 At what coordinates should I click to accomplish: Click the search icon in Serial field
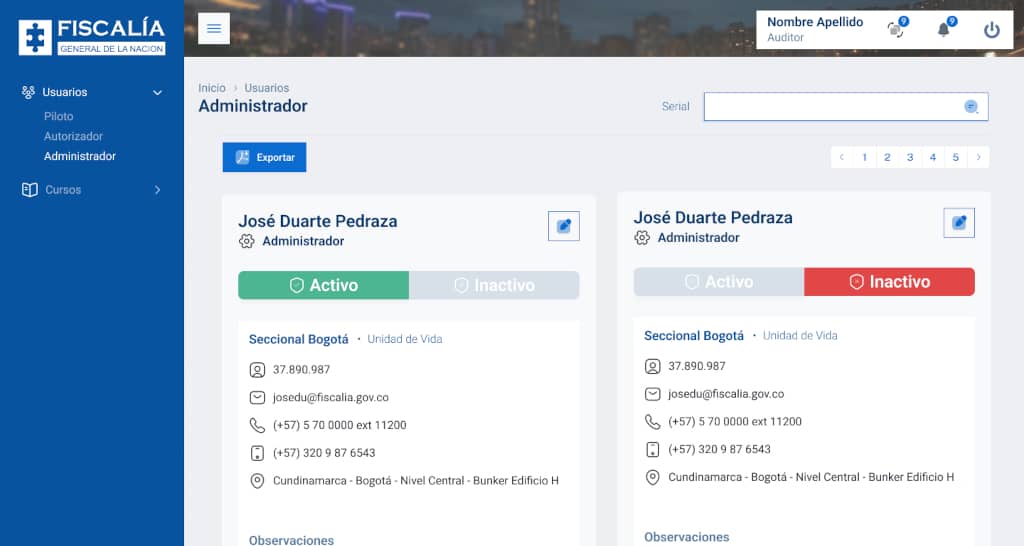pyautogui.click(x=970, y=107)
